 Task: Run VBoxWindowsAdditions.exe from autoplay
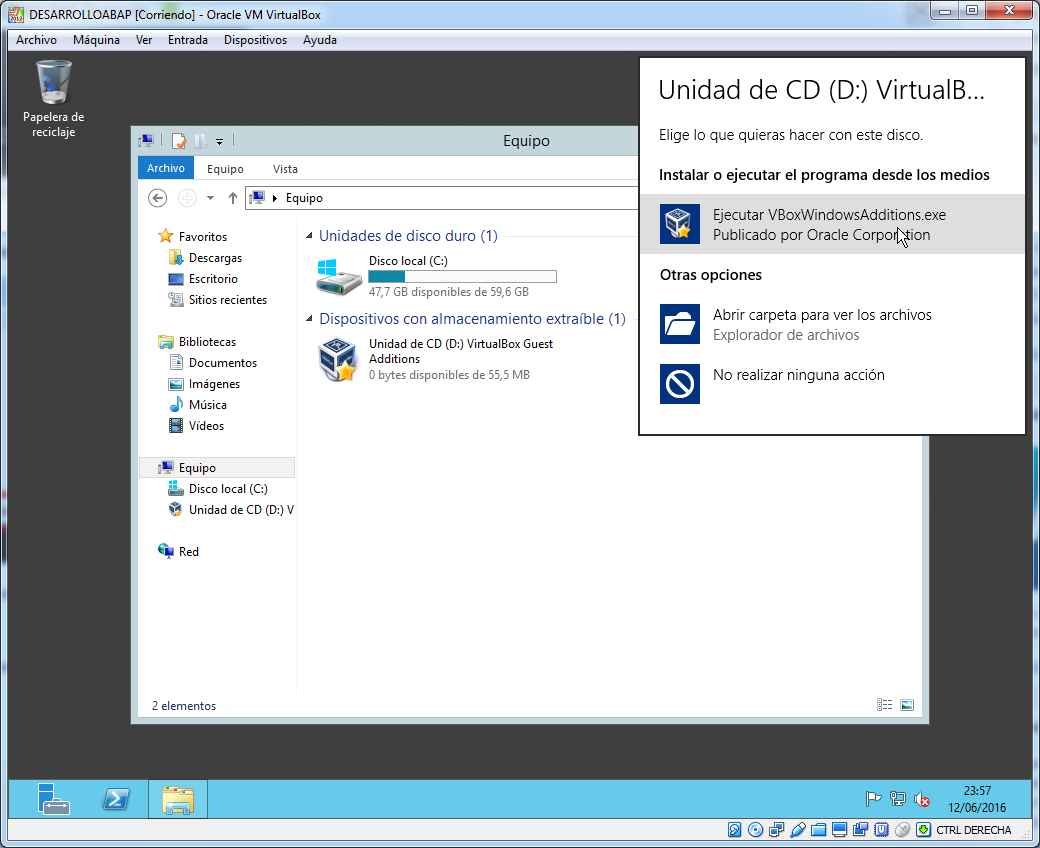(832, 224)
